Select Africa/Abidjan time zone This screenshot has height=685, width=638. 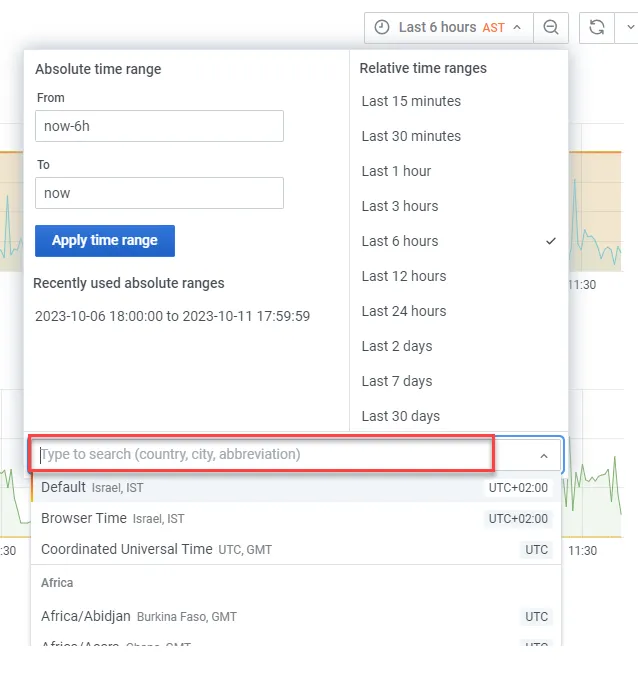click(296, 616)
